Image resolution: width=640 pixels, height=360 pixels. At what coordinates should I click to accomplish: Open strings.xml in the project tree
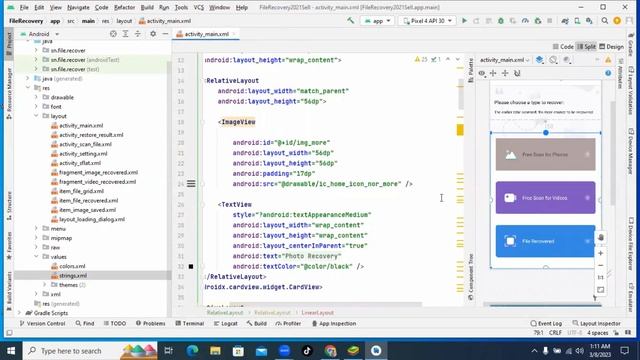[73, 276]
